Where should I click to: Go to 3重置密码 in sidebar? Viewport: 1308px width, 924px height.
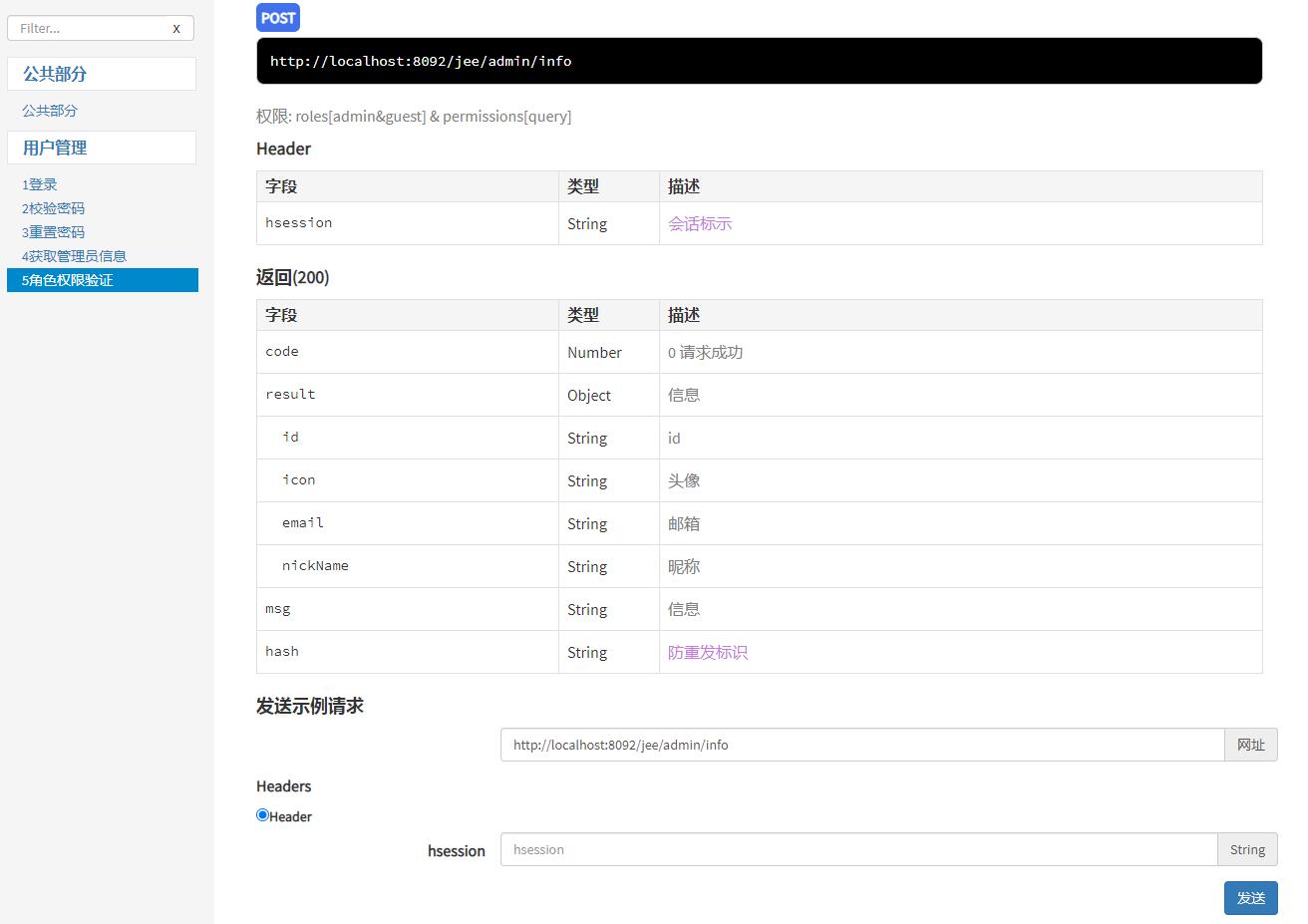[x=53, y=232]
